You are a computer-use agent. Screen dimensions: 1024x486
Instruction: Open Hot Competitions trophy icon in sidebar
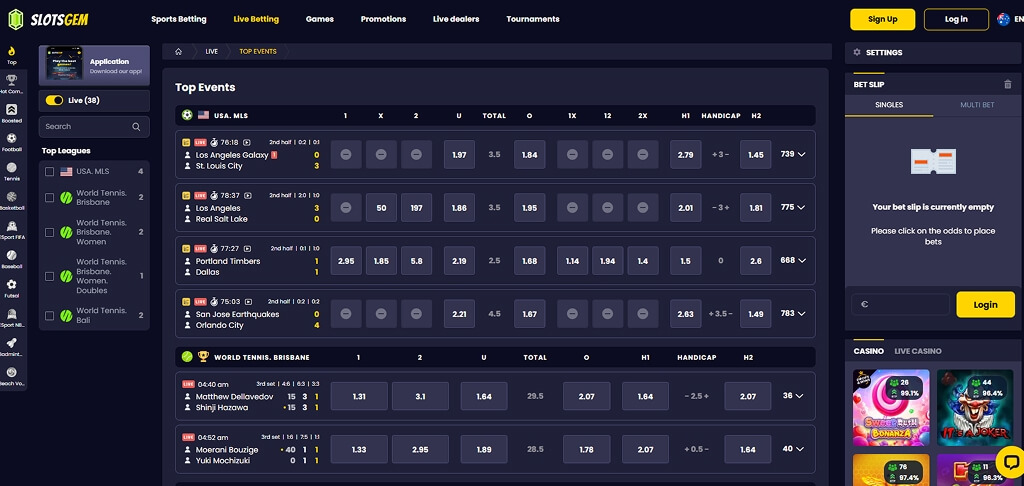click(x=12, y=80)
